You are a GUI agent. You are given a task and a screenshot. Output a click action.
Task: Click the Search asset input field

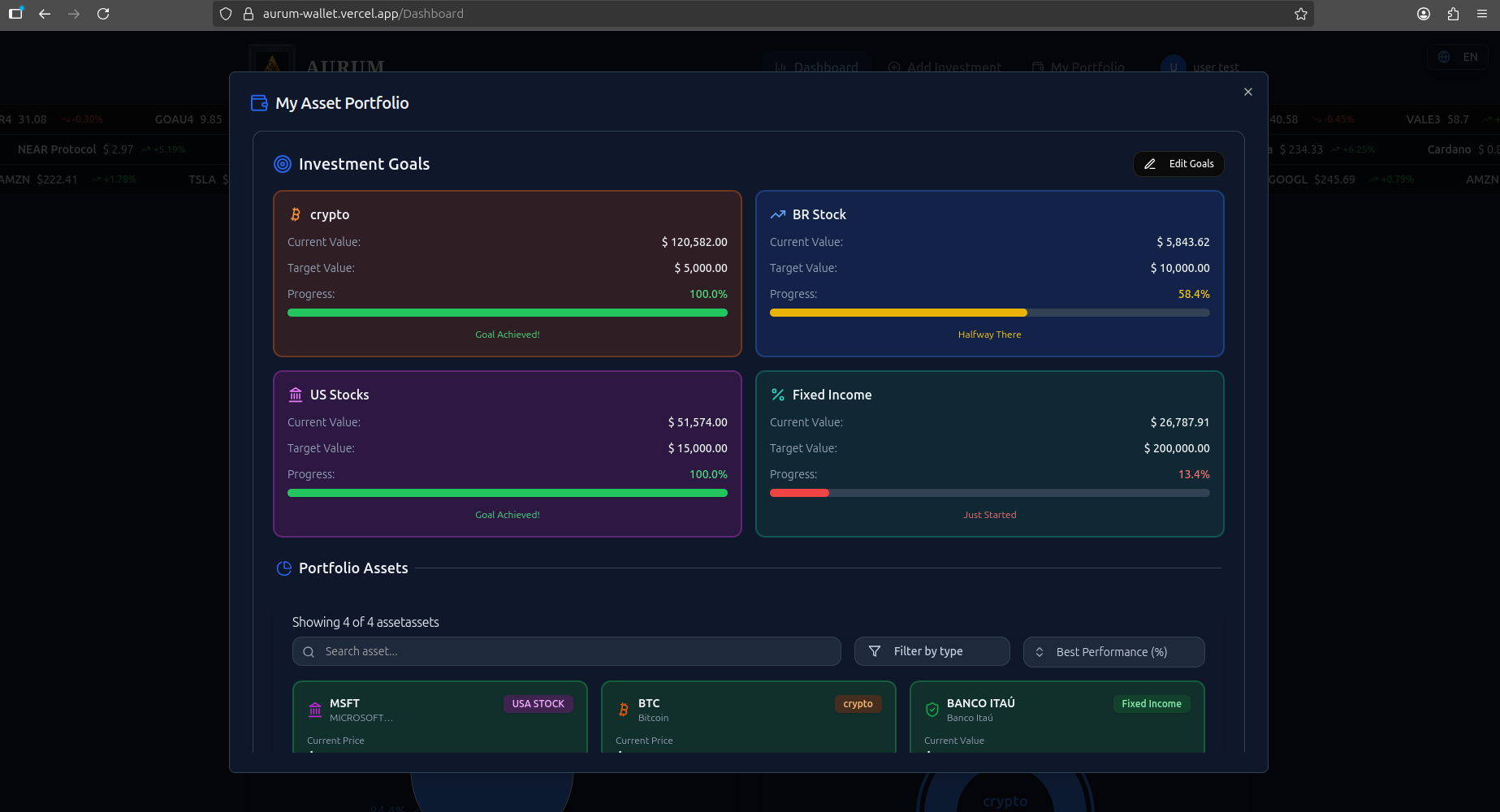[x=566, y=651]
